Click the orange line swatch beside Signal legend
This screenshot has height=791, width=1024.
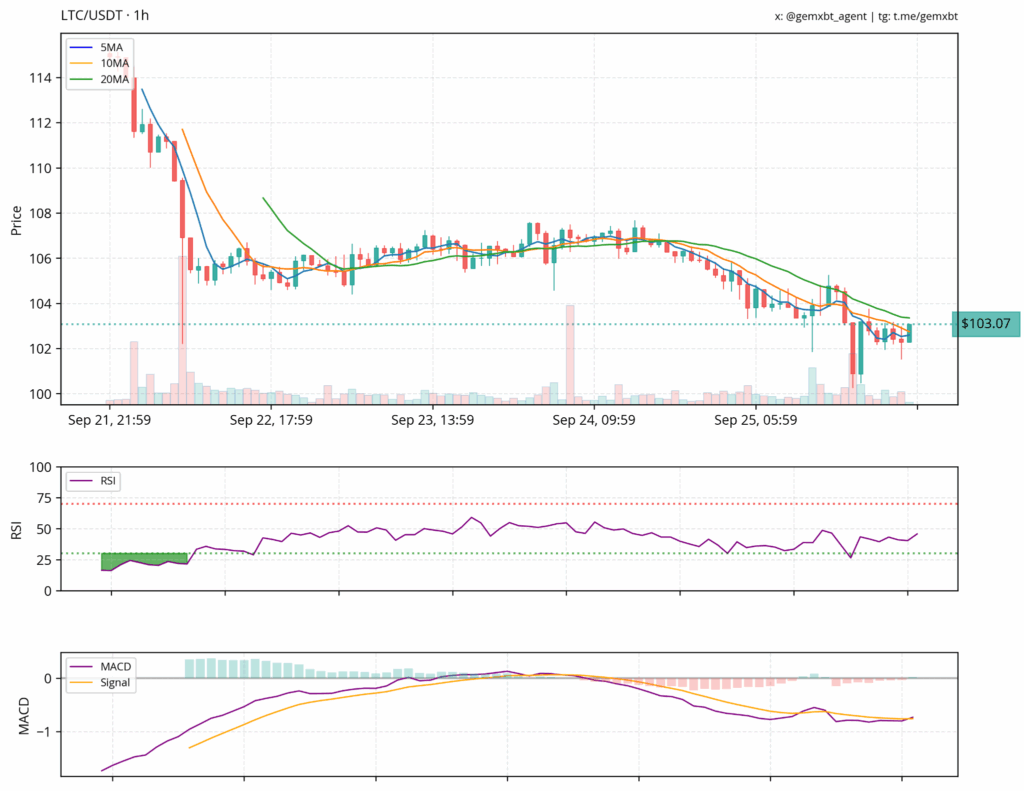tap(81, 683)
